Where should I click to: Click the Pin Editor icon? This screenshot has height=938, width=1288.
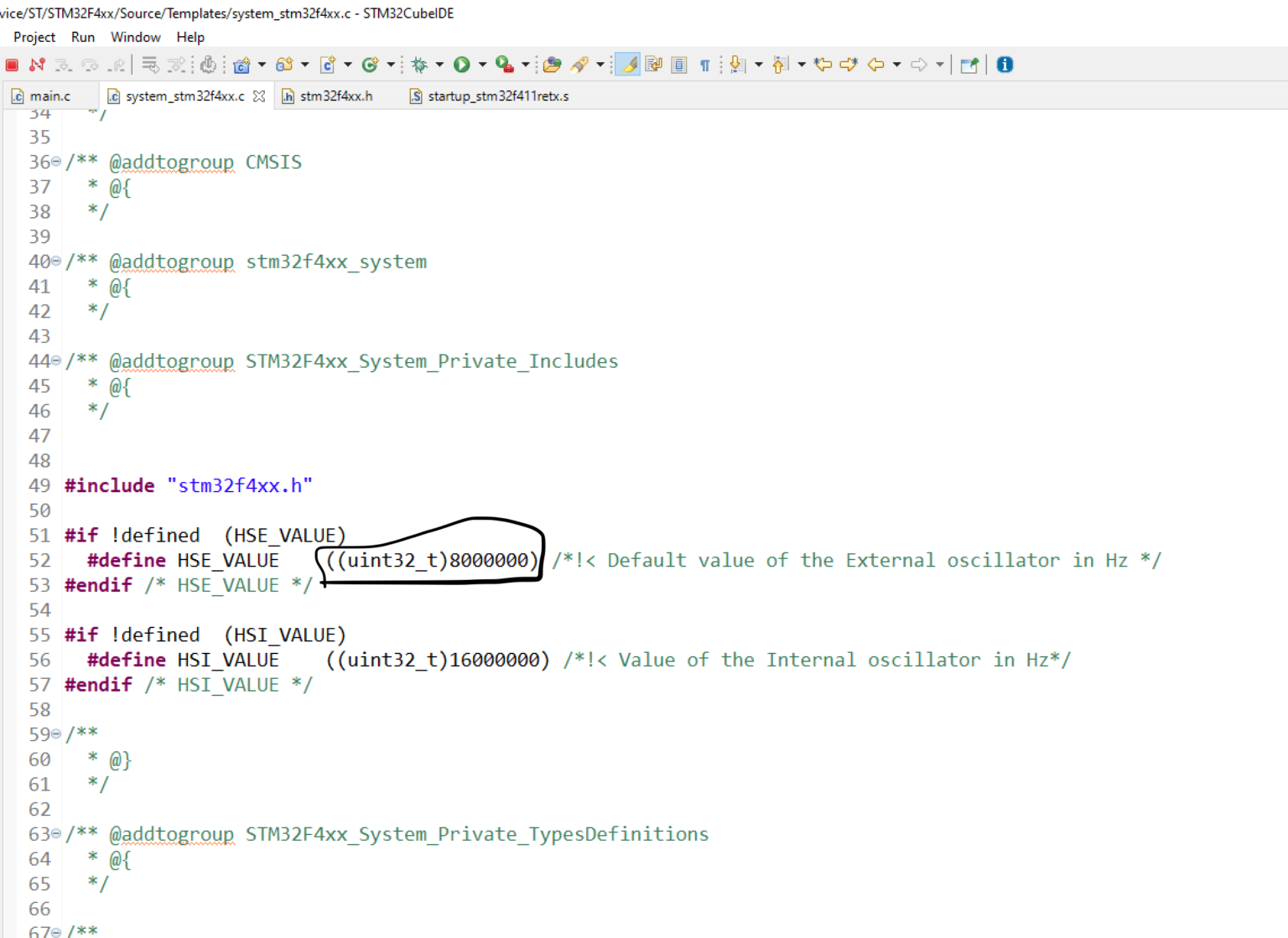969,65
